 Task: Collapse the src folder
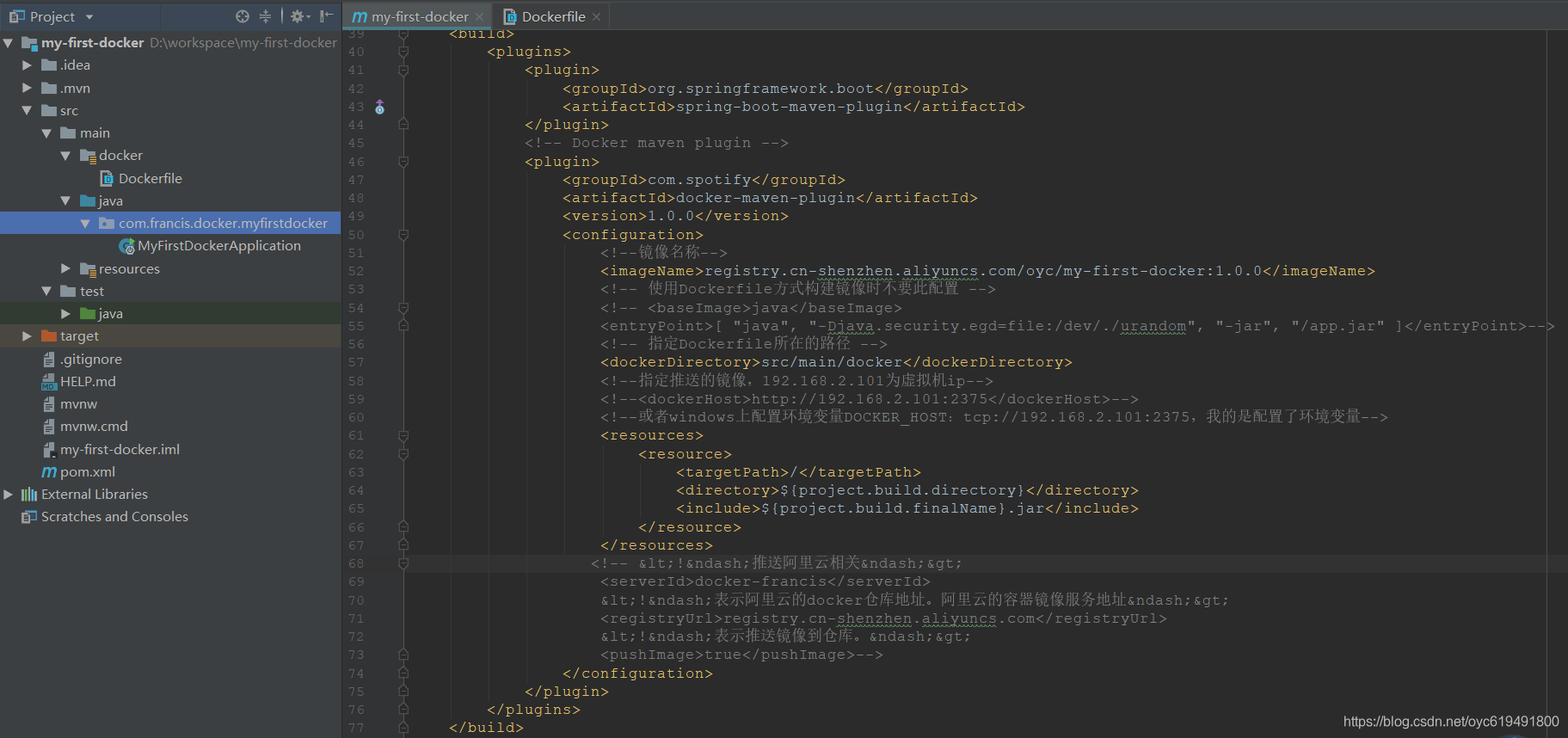pos(27,110)
